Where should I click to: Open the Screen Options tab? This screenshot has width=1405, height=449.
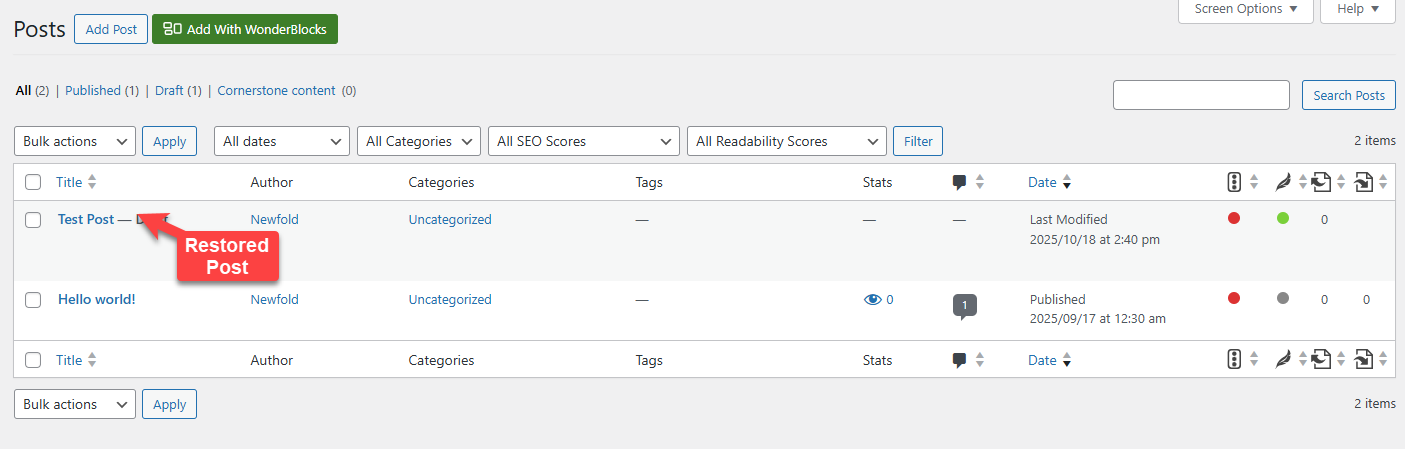(1244, 9)
